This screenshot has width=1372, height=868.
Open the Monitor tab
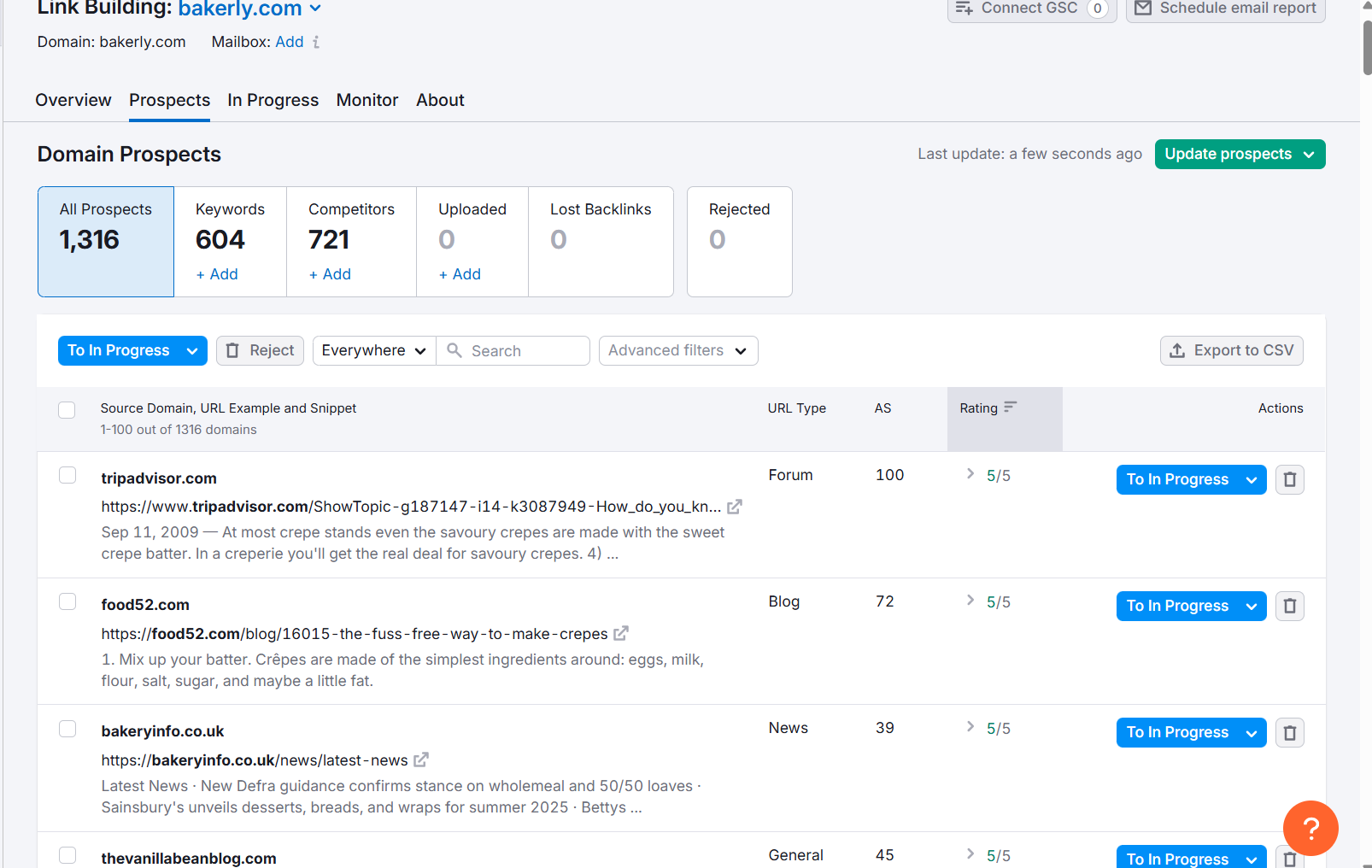(367, 100)
